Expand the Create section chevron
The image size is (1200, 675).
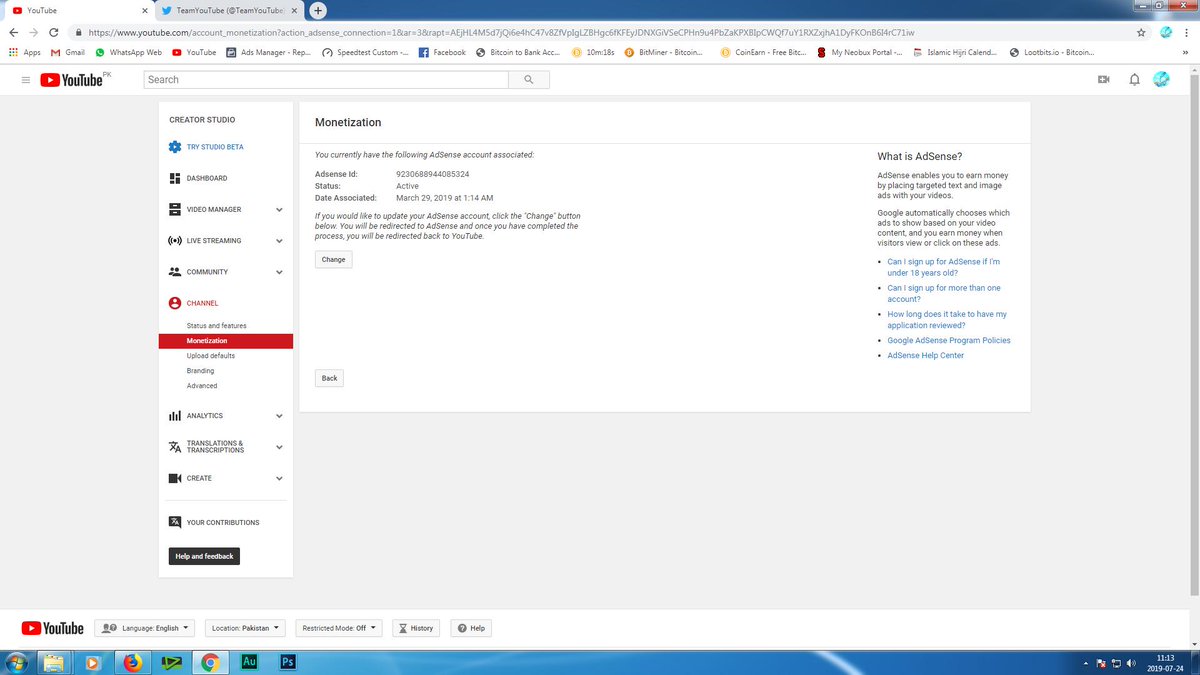[279, 478]
